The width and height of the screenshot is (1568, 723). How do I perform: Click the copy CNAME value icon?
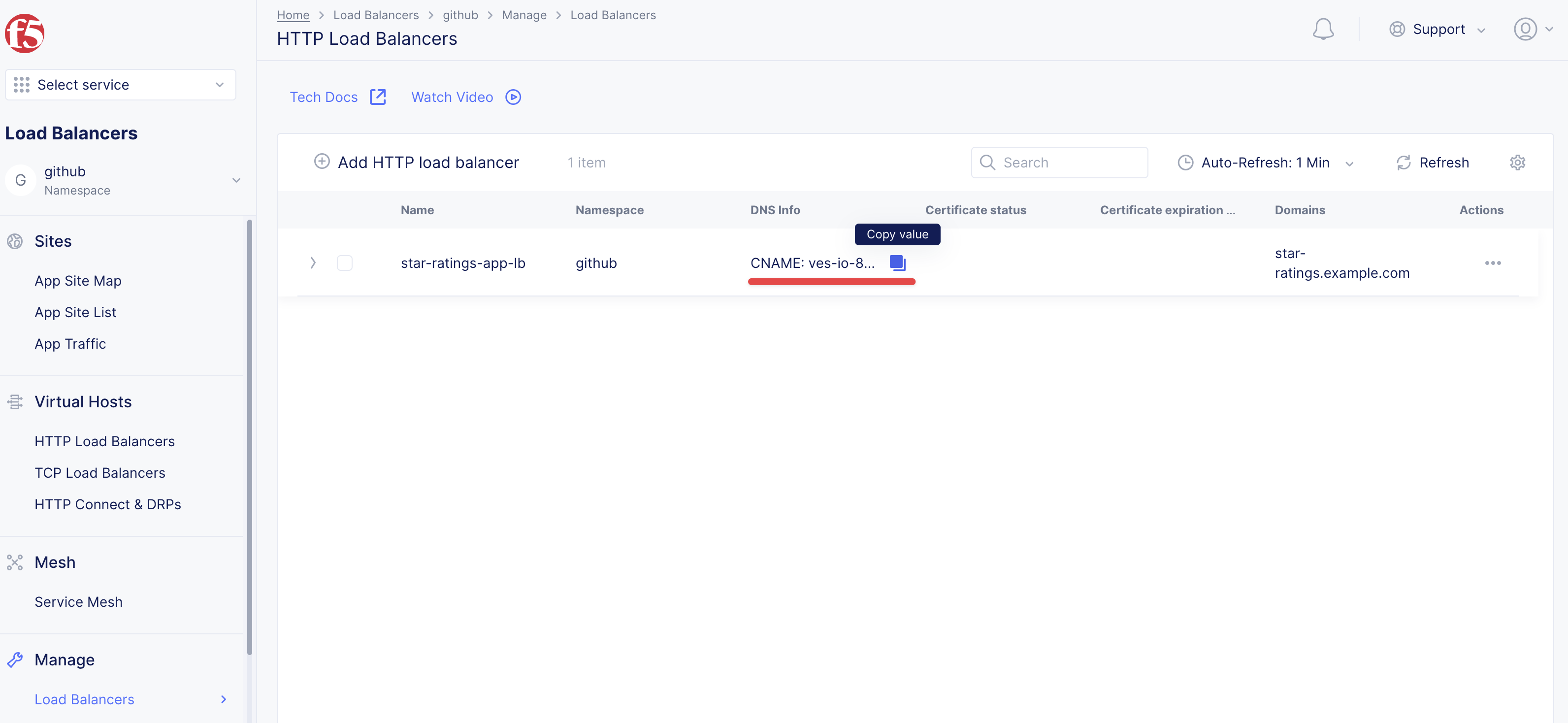[897, 263]
